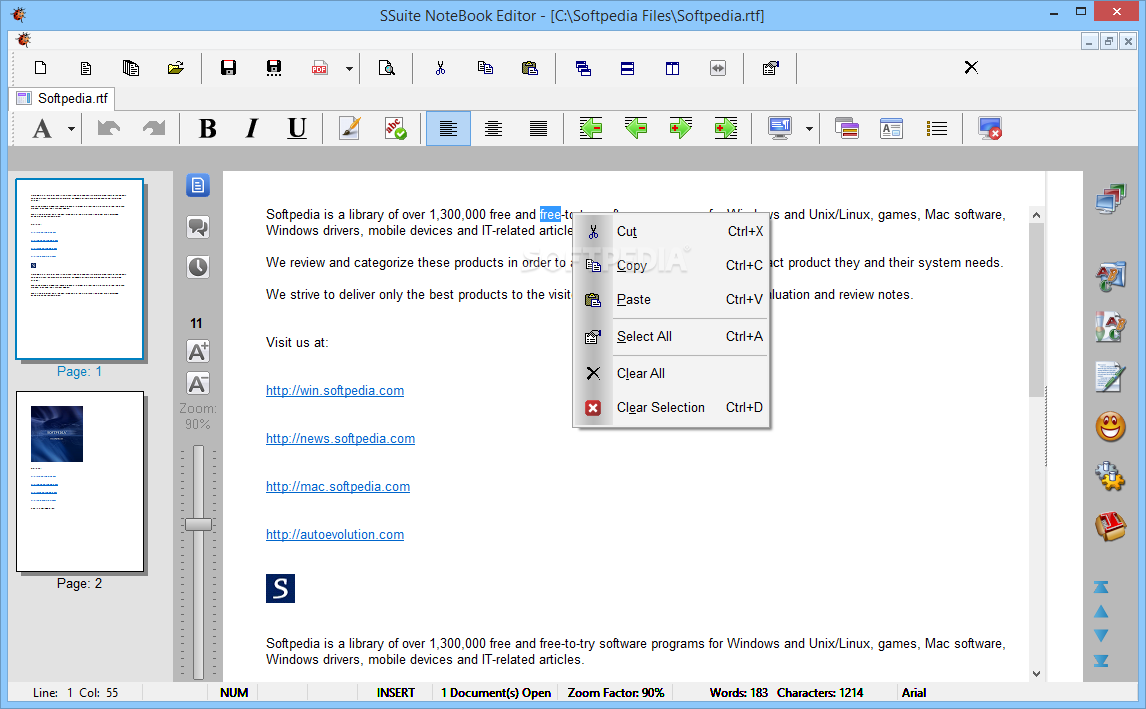Click the Save As floppy icon
Screen dimensions: 1146x709
click(x=274, y=68)
